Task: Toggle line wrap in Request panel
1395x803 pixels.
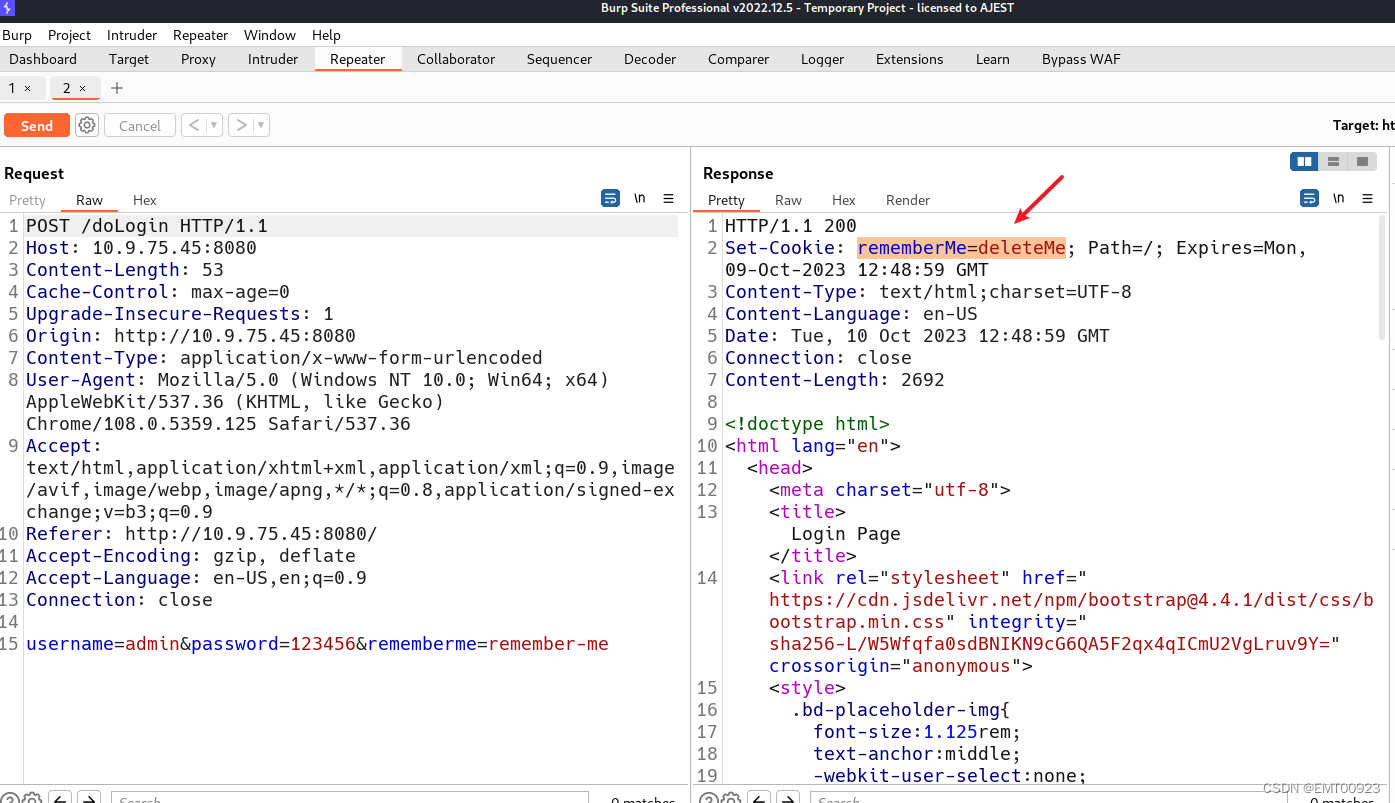Action: [610, 198]
